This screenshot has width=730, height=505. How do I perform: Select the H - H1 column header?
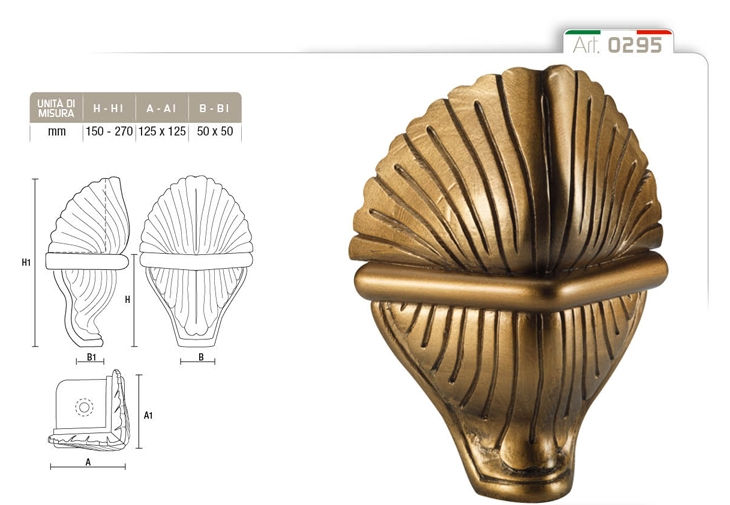pyautogui.click(x=108, y=108)
